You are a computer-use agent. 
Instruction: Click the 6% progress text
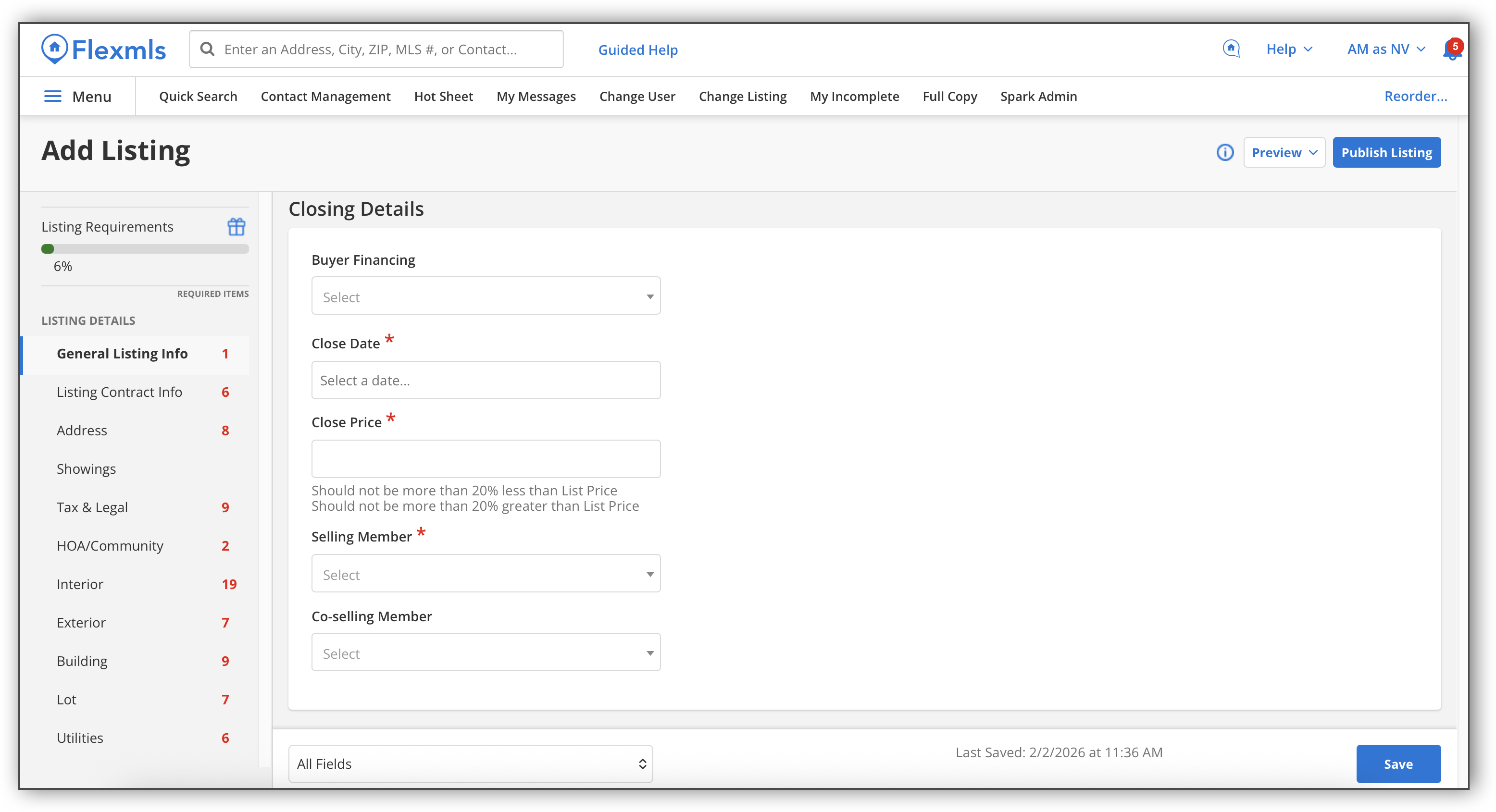pyautogui.click(x=62, y=266)
